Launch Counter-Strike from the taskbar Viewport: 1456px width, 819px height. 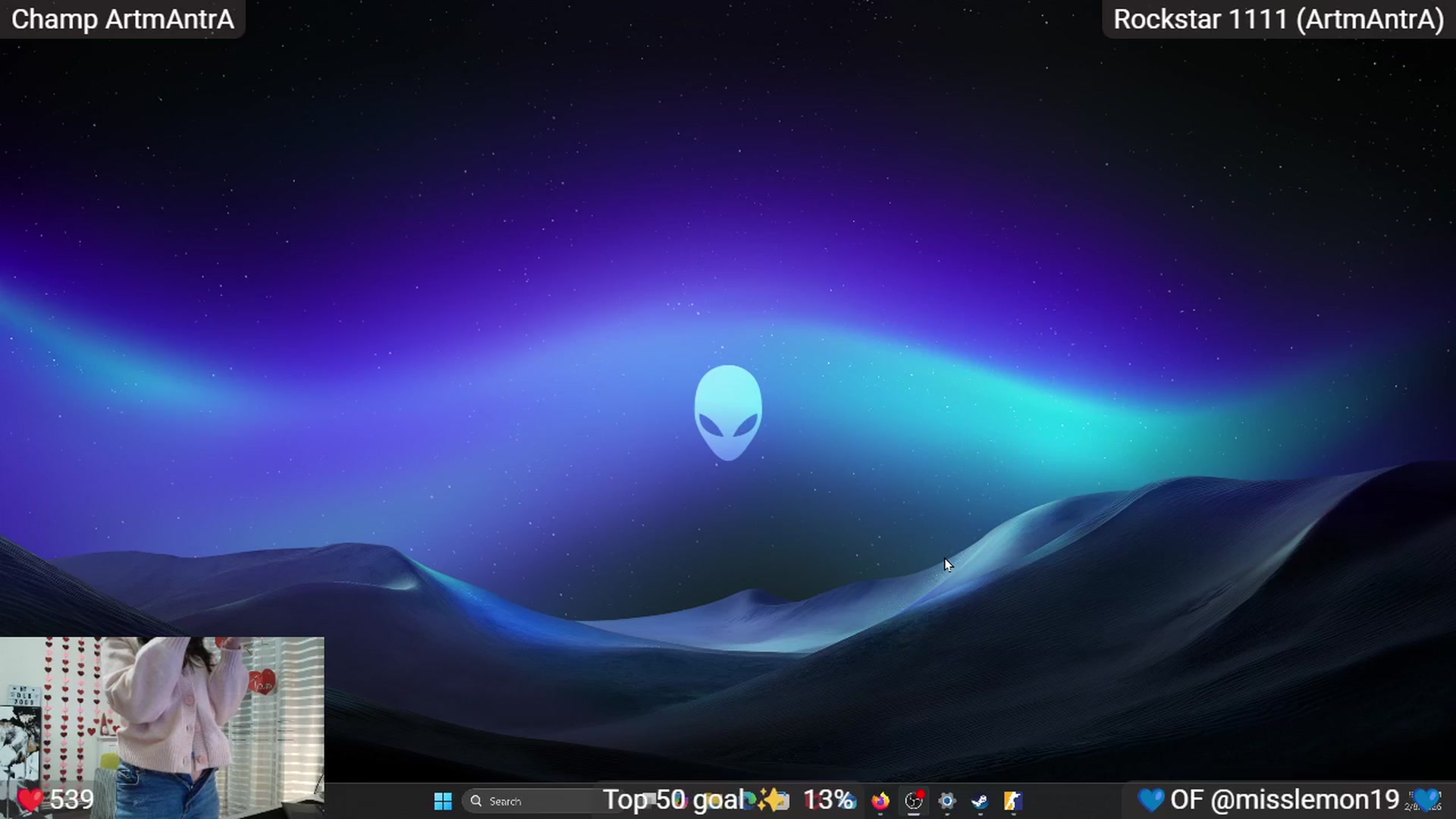point(1013,801)
